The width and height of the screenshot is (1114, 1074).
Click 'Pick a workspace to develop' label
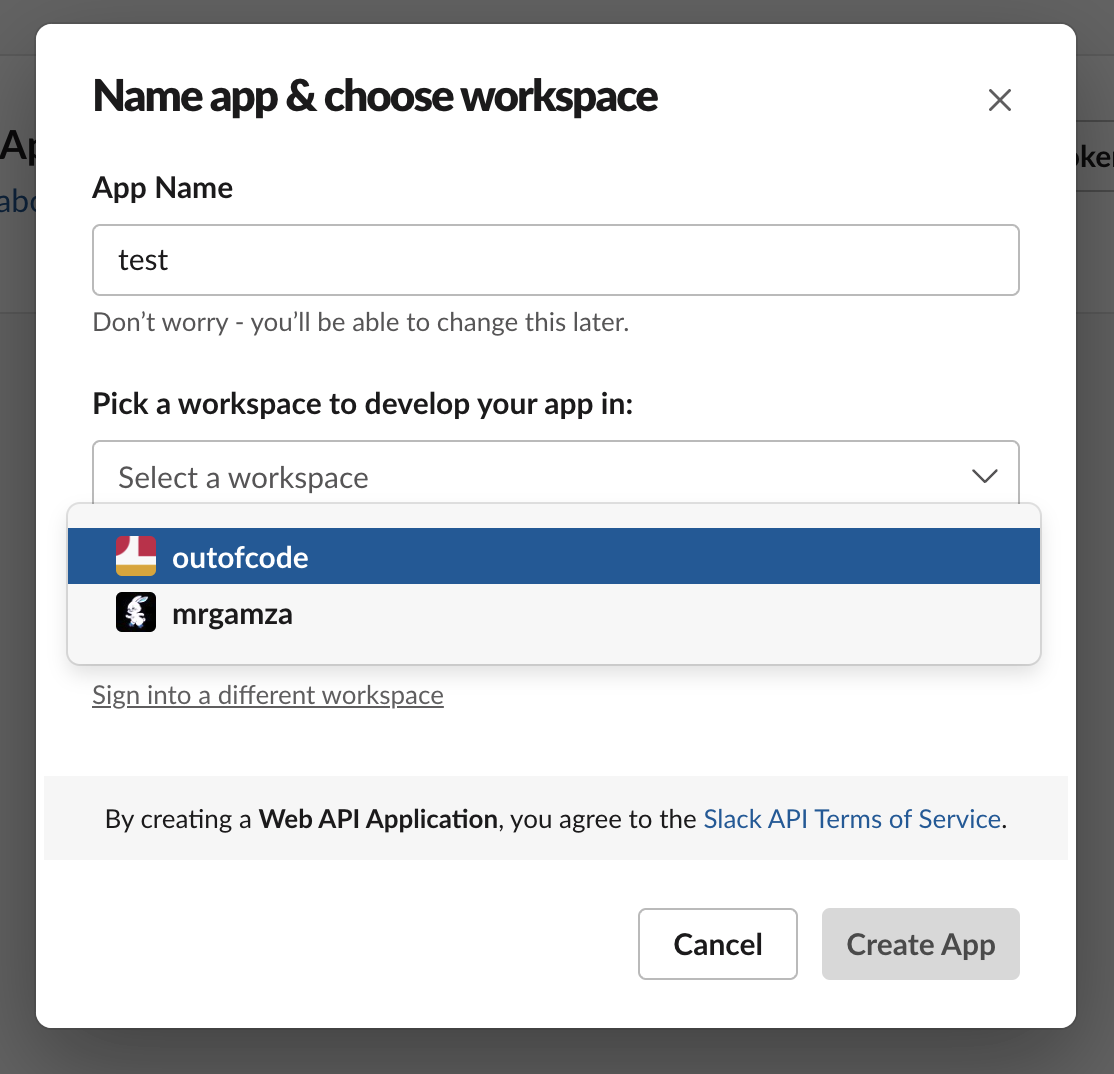pos(362,404)
